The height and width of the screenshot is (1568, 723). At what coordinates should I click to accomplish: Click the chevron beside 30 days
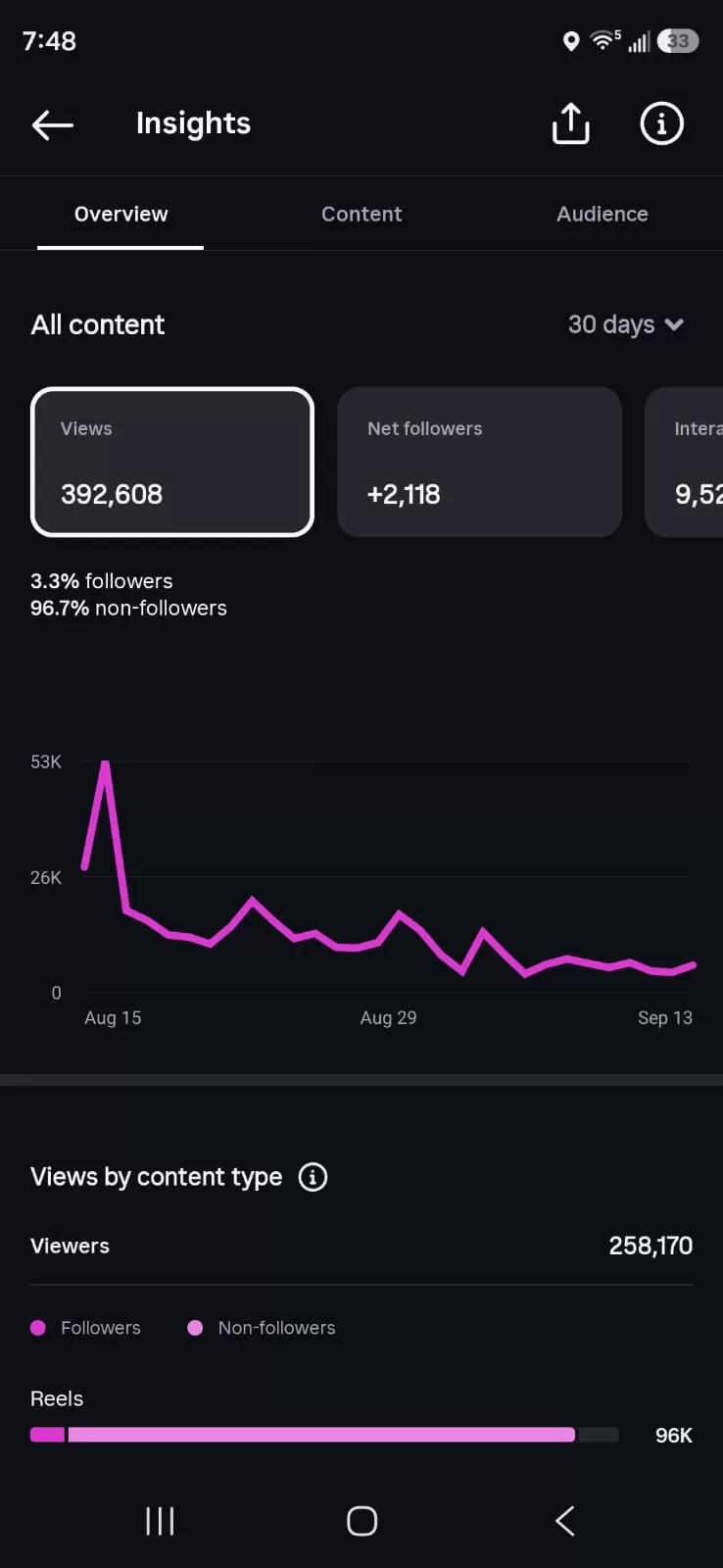click(674, 324)
